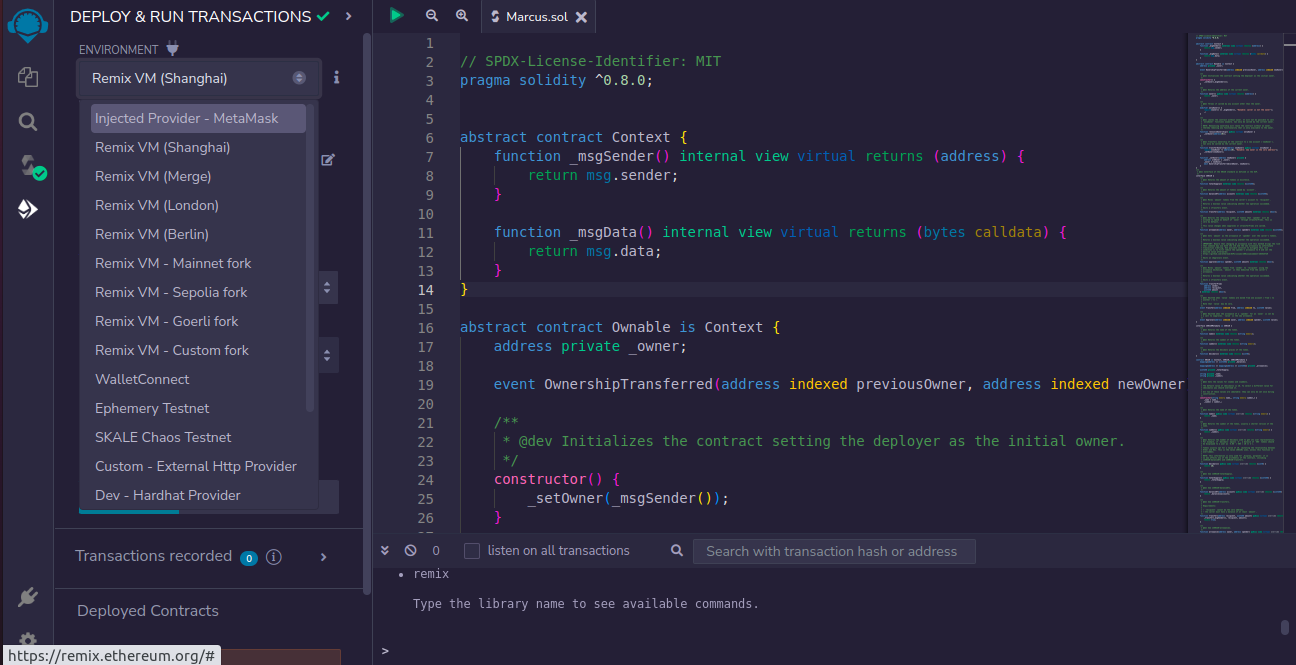This screenshot has width=1296, height=665.
Task: Click the transaction hash search field
Action: point(833,551)
